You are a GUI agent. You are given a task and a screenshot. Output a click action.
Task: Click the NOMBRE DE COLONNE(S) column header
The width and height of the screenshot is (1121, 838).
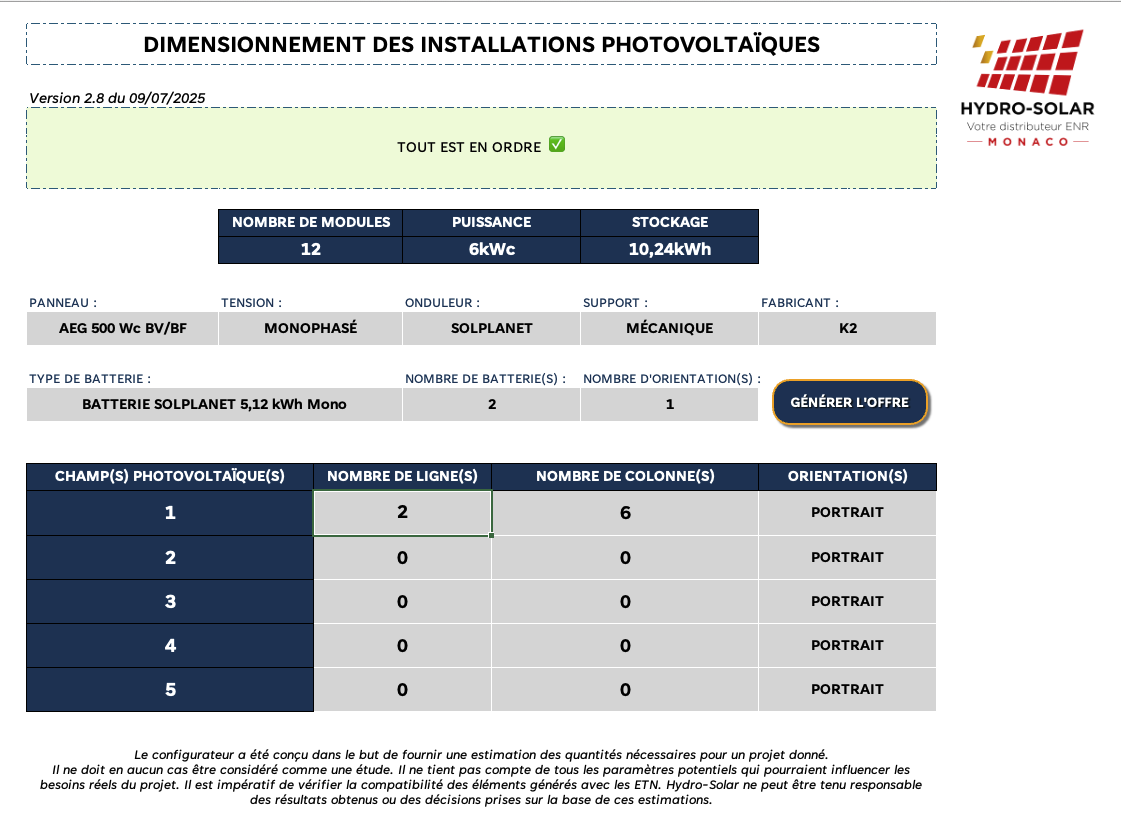[x=625, y=476]
